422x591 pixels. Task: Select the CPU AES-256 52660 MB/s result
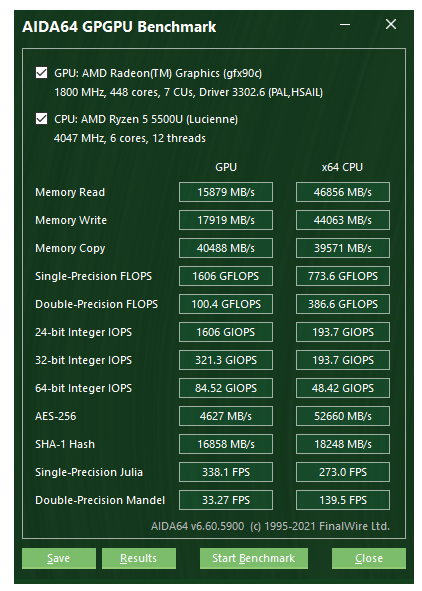[343, 416]
